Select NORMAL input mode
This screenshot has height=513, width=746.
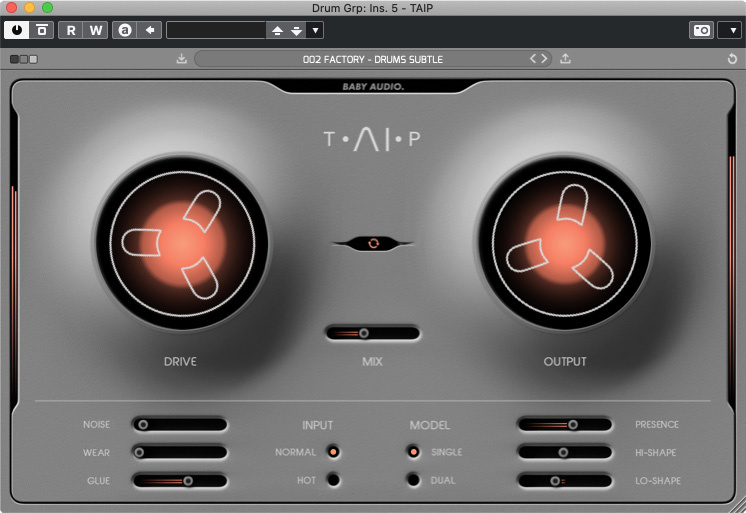click(334, 452)
